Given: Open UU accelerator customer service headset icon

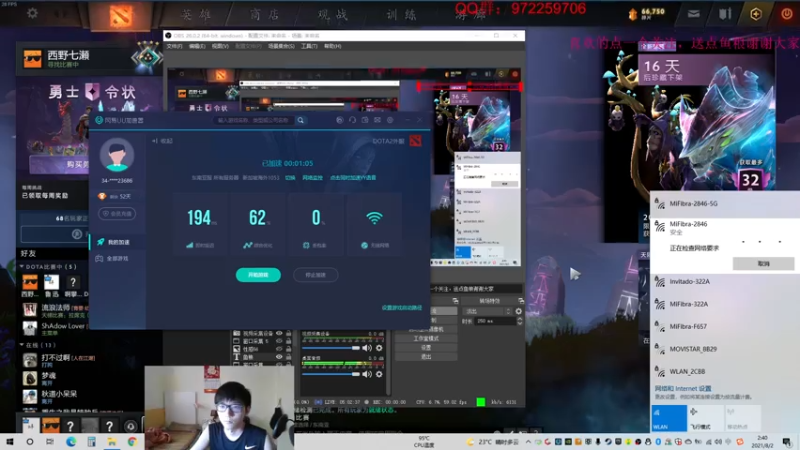Looking at the screenshot, I should click(x=352, y=120).
